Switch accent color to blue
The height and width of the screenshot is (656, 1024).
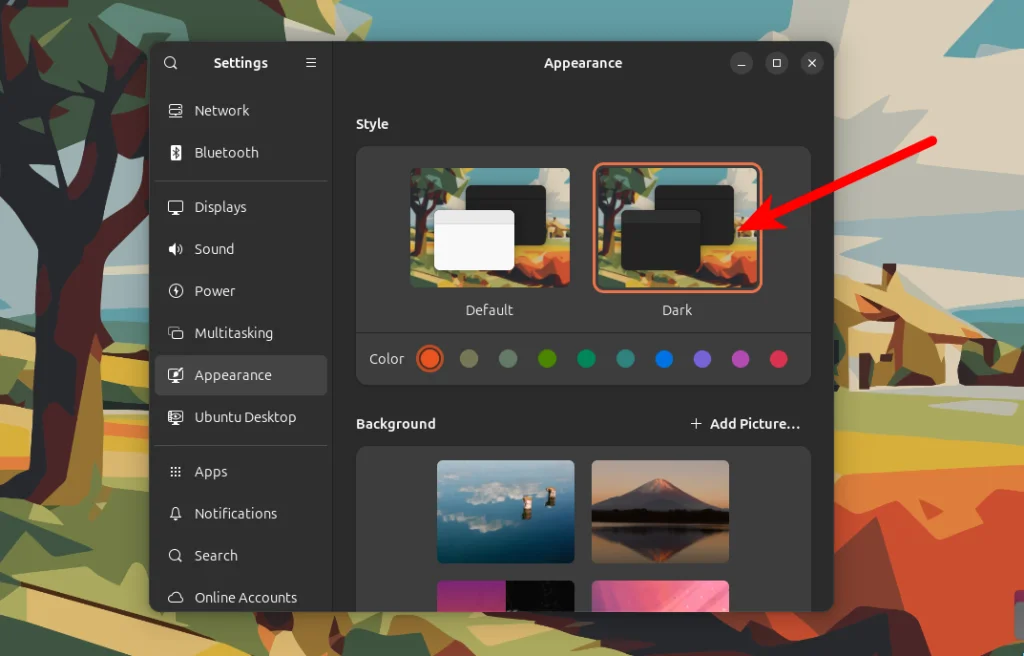(x=662, y=359)
